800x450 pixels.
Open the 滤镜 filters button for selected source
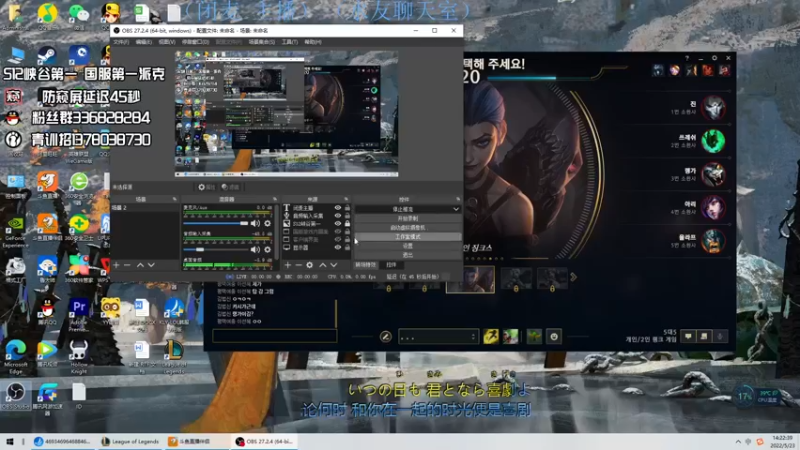click(231, 187)
